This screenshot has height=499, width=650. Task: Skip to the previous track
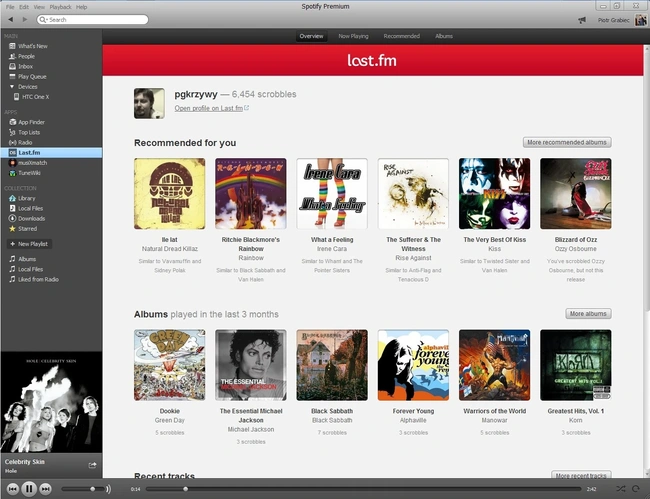pos(13,489)
